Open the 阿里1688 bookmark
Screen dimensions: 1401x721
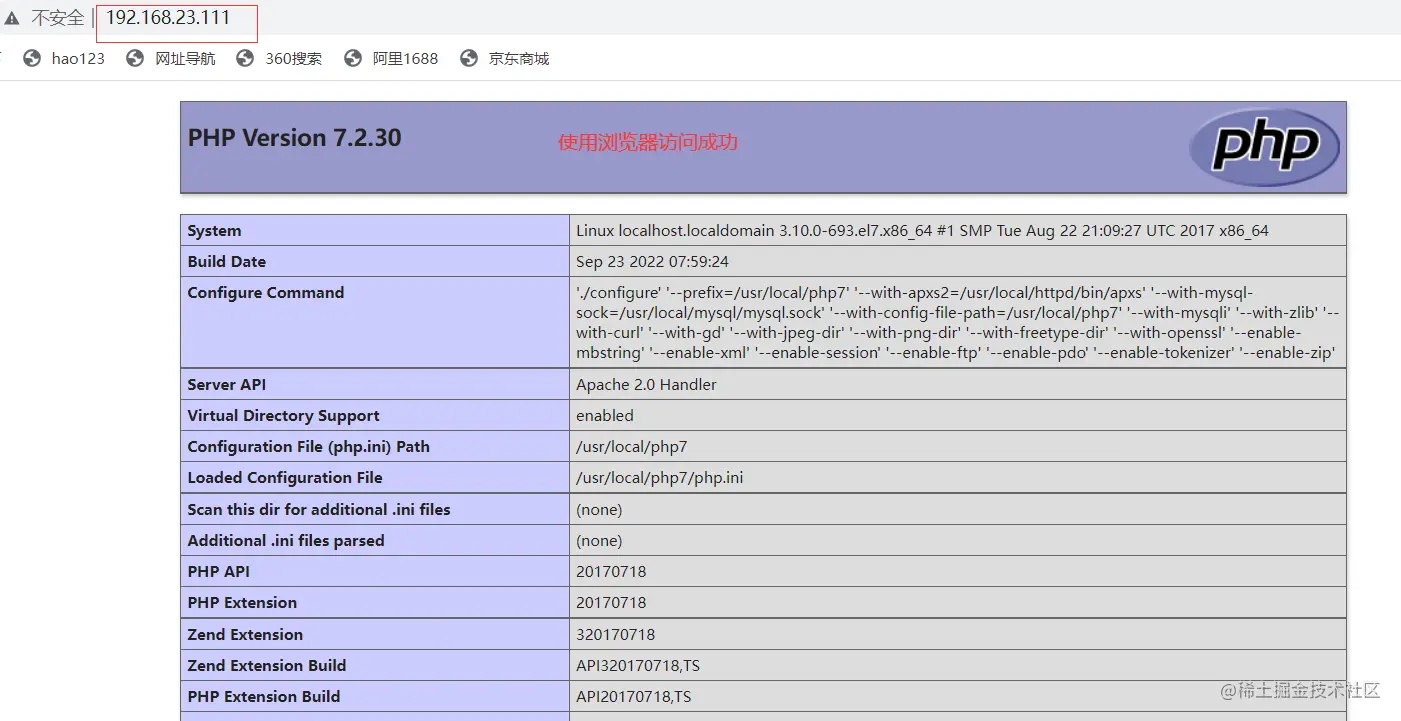[405, 58]
